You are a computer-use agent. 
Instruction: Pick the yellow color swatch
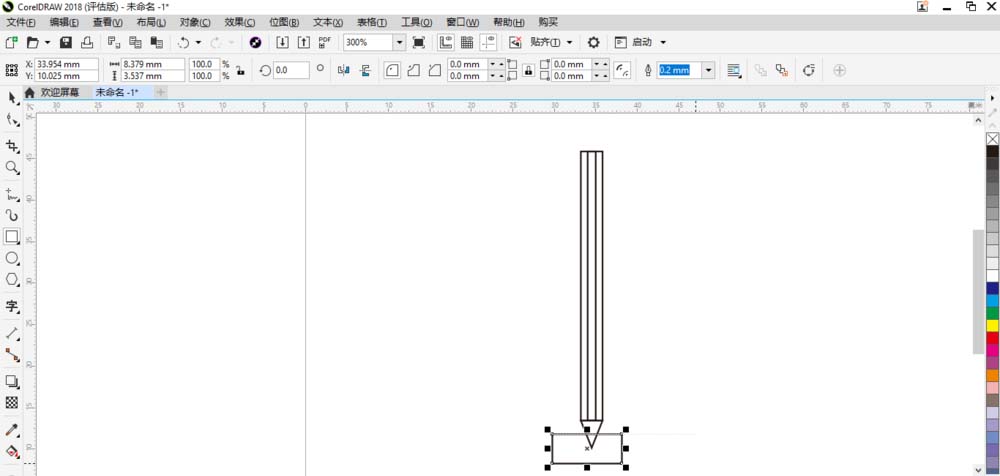992,325
